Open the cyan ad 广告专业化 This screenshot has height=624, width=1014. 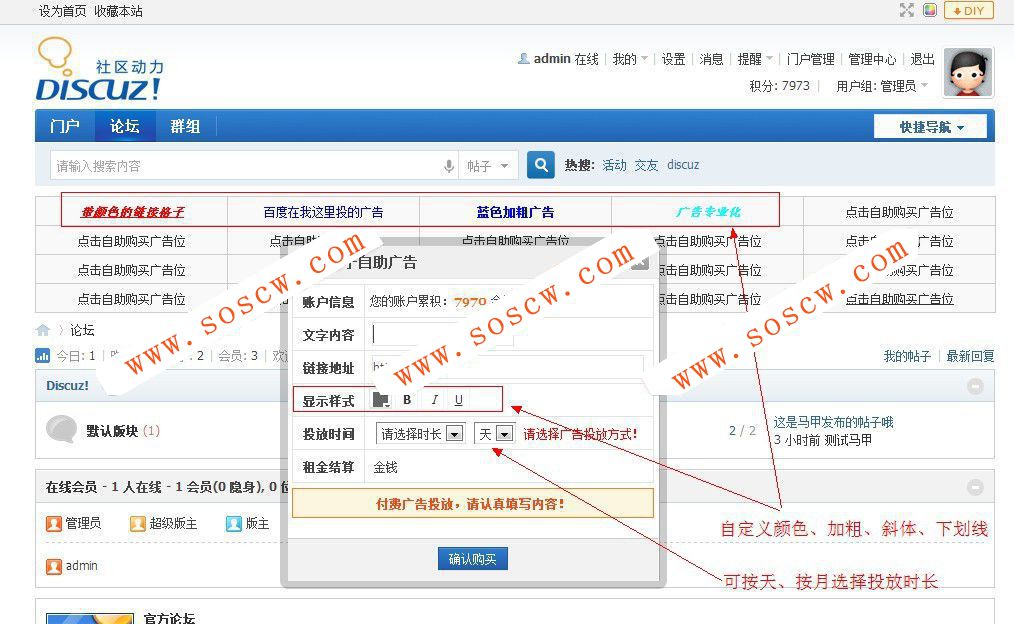click(x=708, y=211)
